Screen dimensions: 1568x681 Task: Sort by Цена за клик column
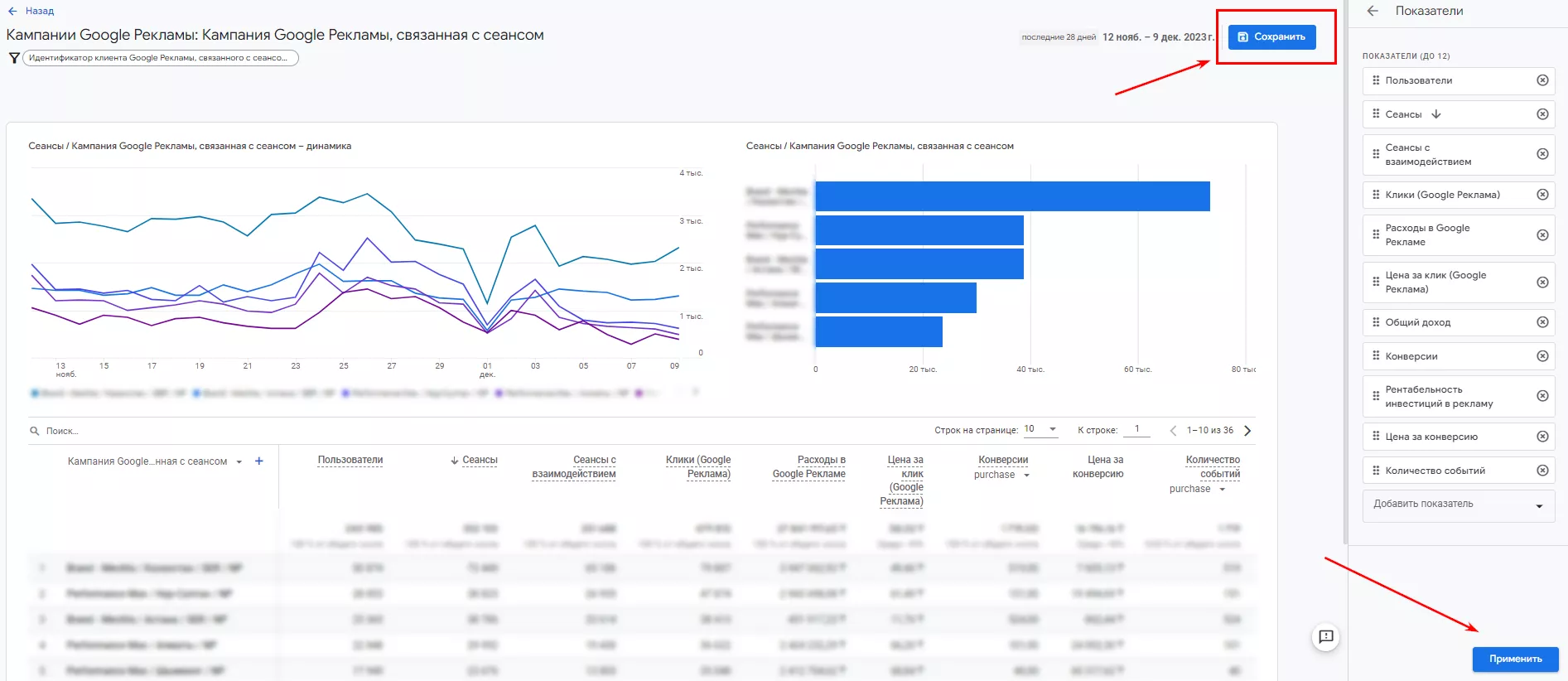[x=902, y=481]
